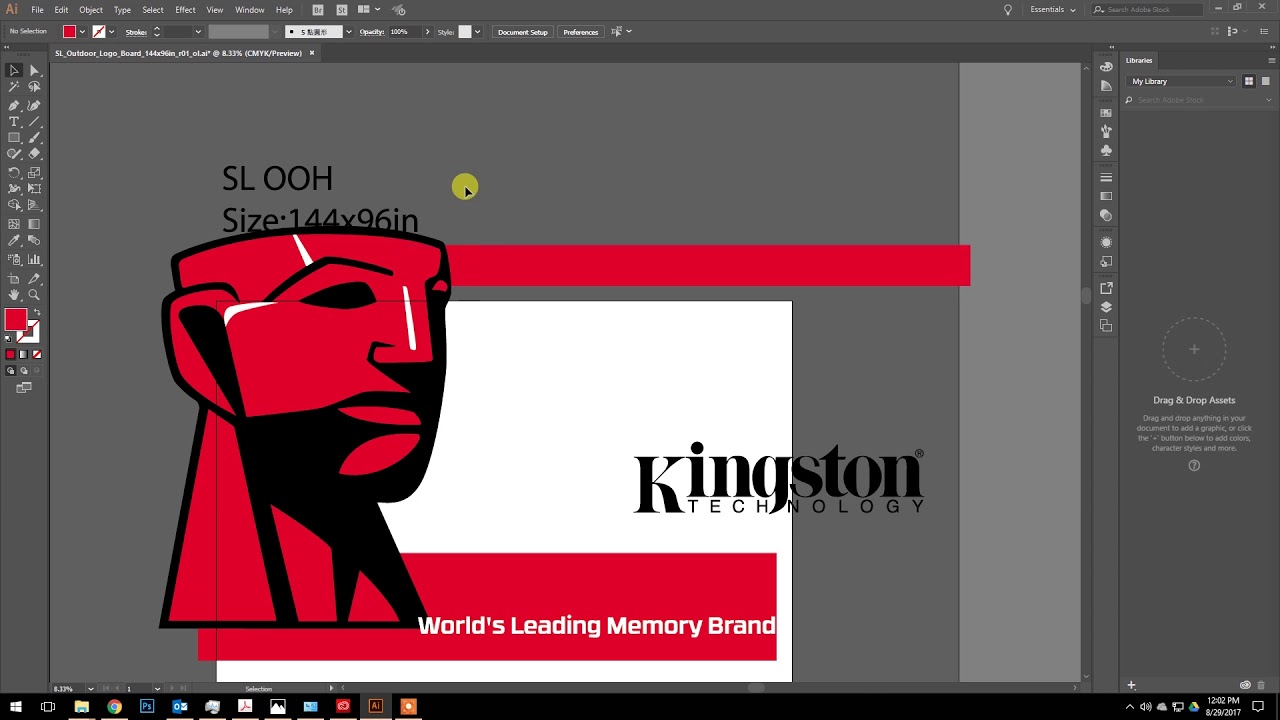Open the My Library dropdown
The height and width of the screenshot is (720, 1280).
pyautogui.click(x=1181, y=81)
